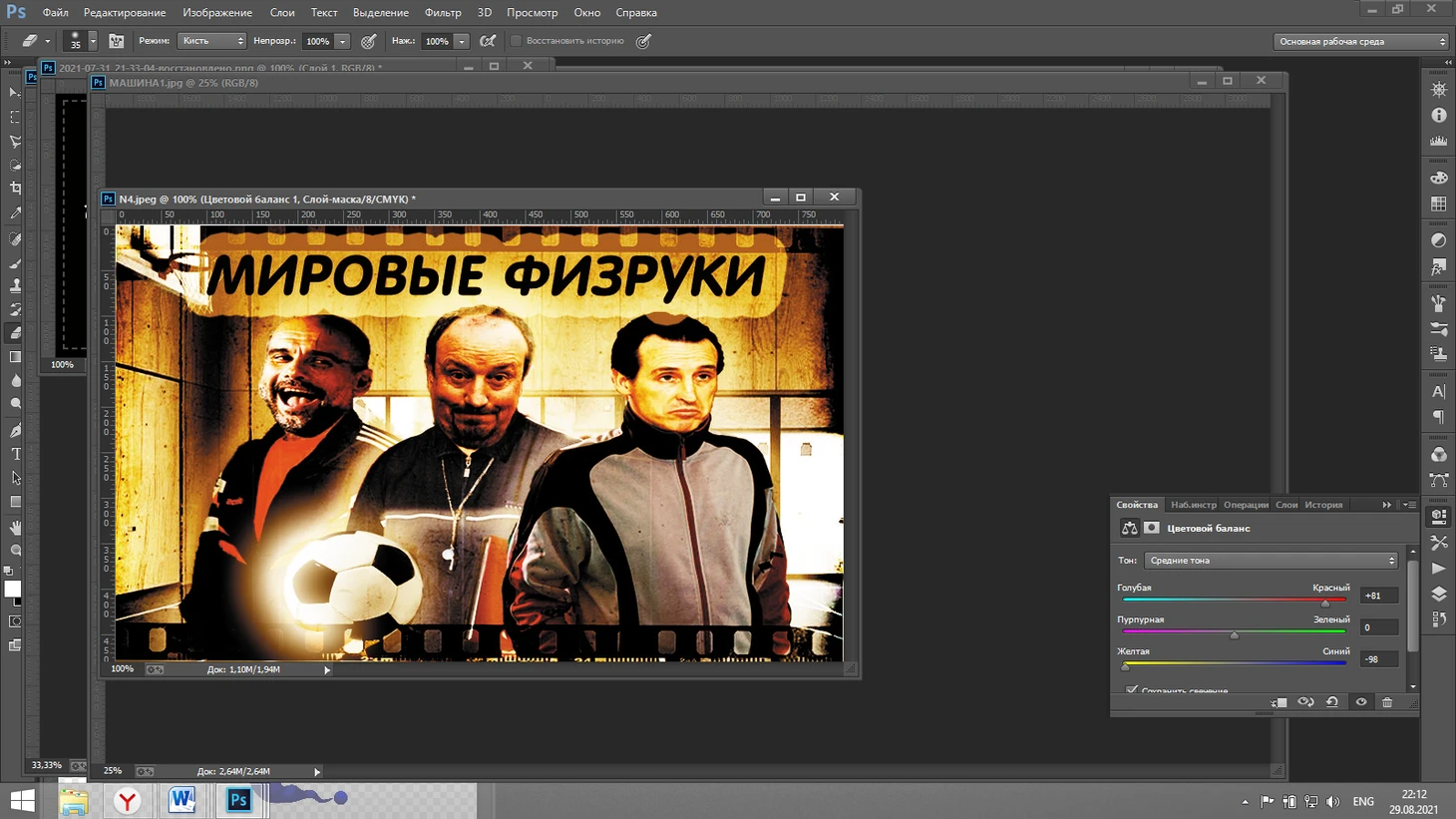1456x819 pixels.
Task: Open the Tone dropdown in Properties
Action: [1272, 561]
